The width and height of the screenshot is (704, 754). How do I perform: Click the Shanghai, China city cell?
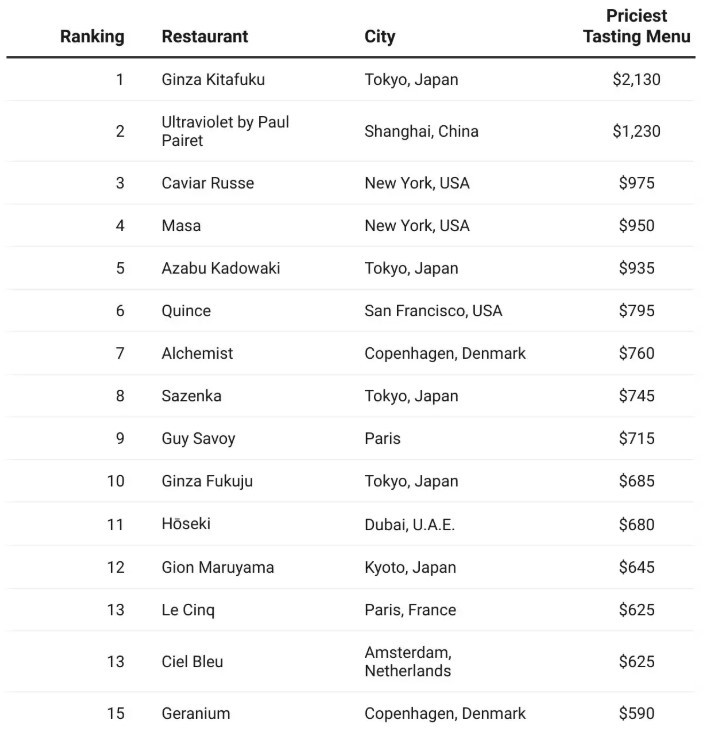pyautogui.click(x=421, y=131)
